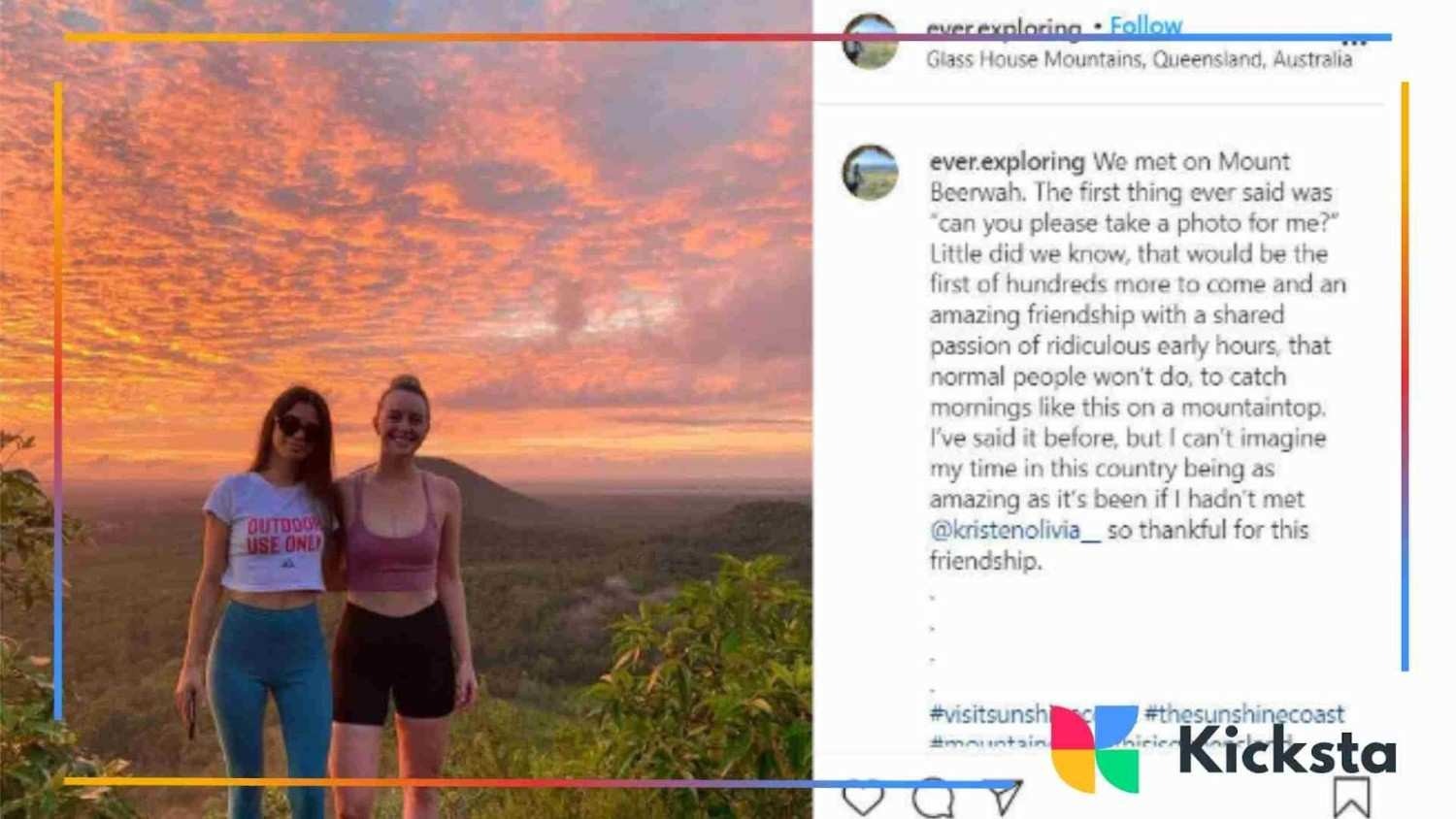Open the #thesunshinecoast hashtag
Screen dimensions: 1456x819
tap(1244, 714)
